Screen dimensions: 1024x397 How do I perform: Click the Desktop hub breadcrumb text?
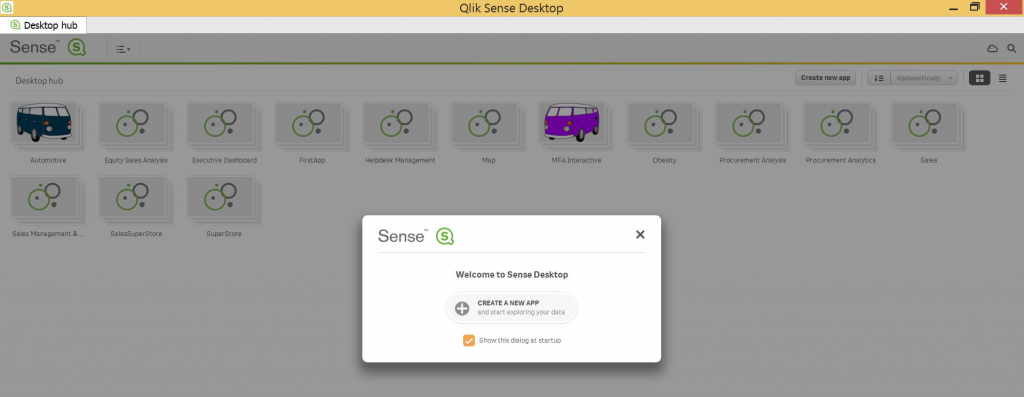click(x=39, y=81)
